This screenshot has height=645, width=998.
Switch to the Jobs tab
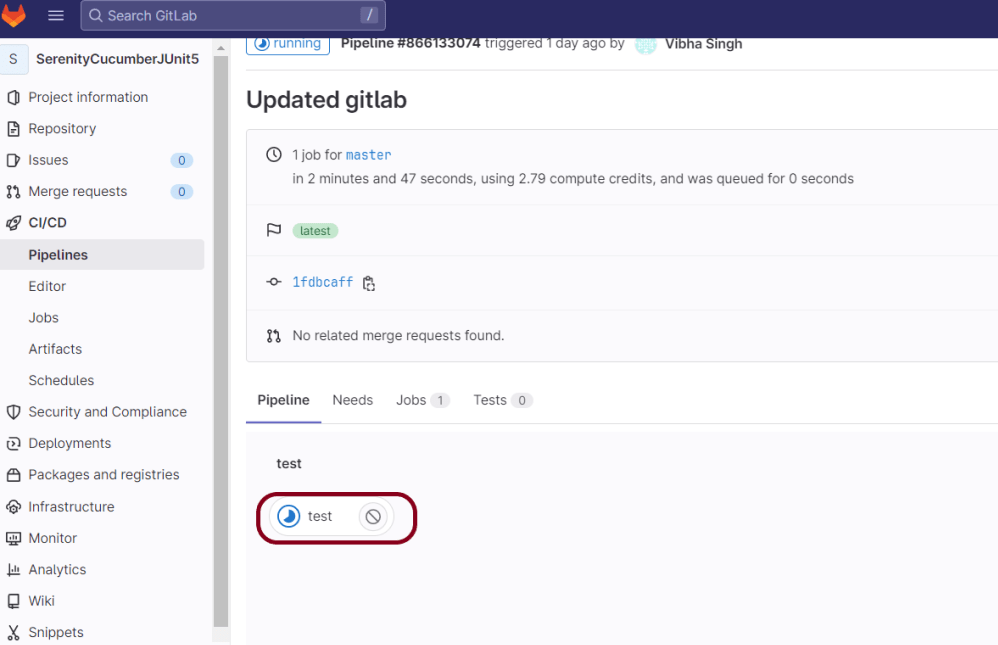[411, 400]
